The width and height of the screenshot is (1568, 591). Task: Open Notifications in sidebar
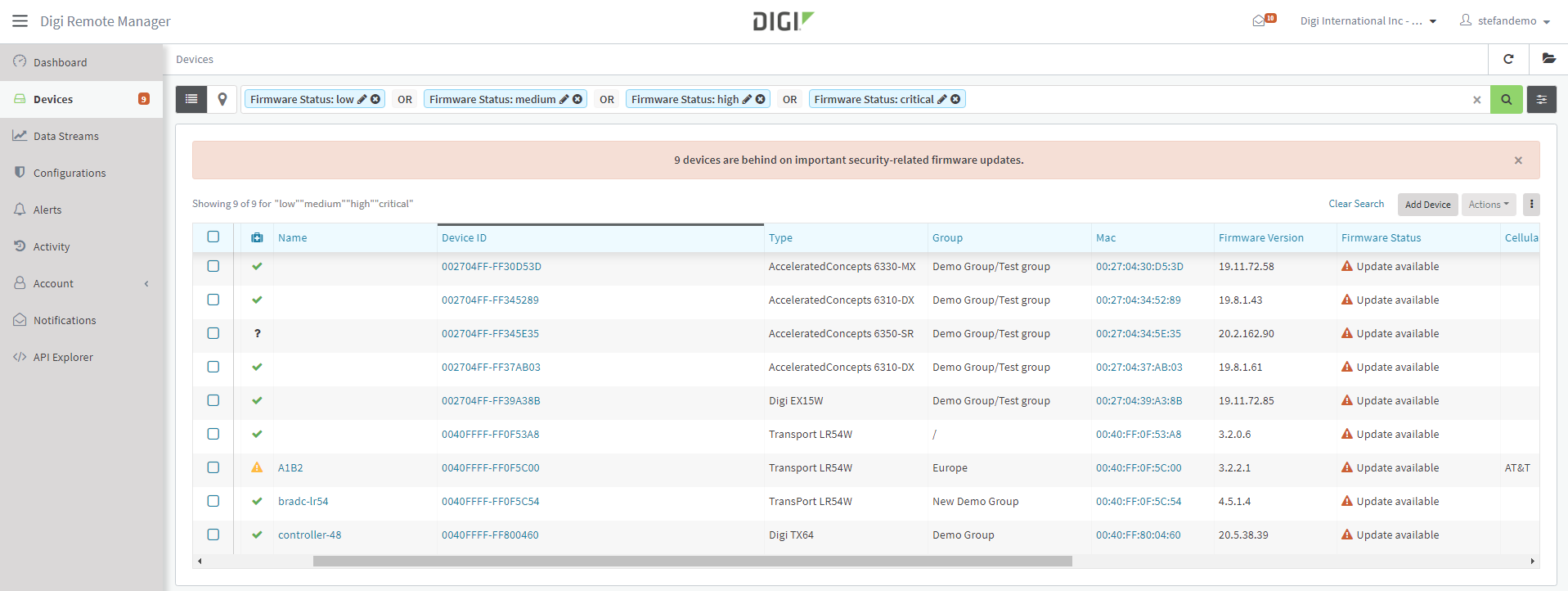click(82, 320)
